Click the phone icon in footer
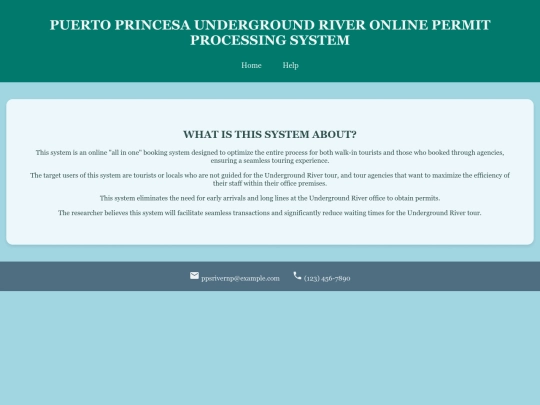This screenshot has width=540, height=405. (x=297, y=276)
